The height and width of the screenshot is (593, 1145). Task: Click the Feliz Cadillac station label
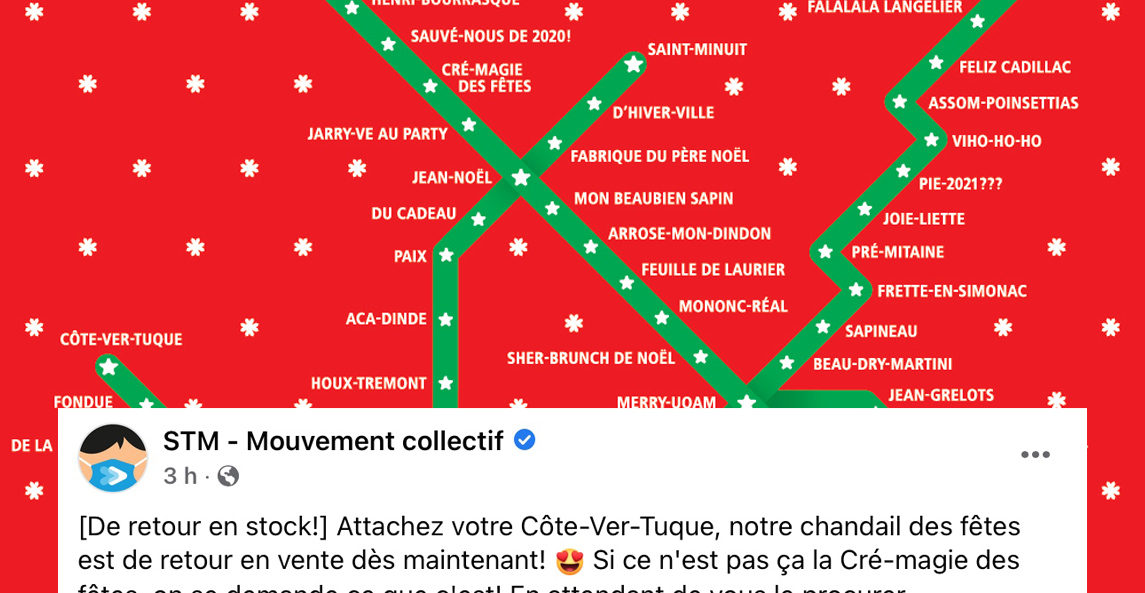click(x=1015, y=68)
